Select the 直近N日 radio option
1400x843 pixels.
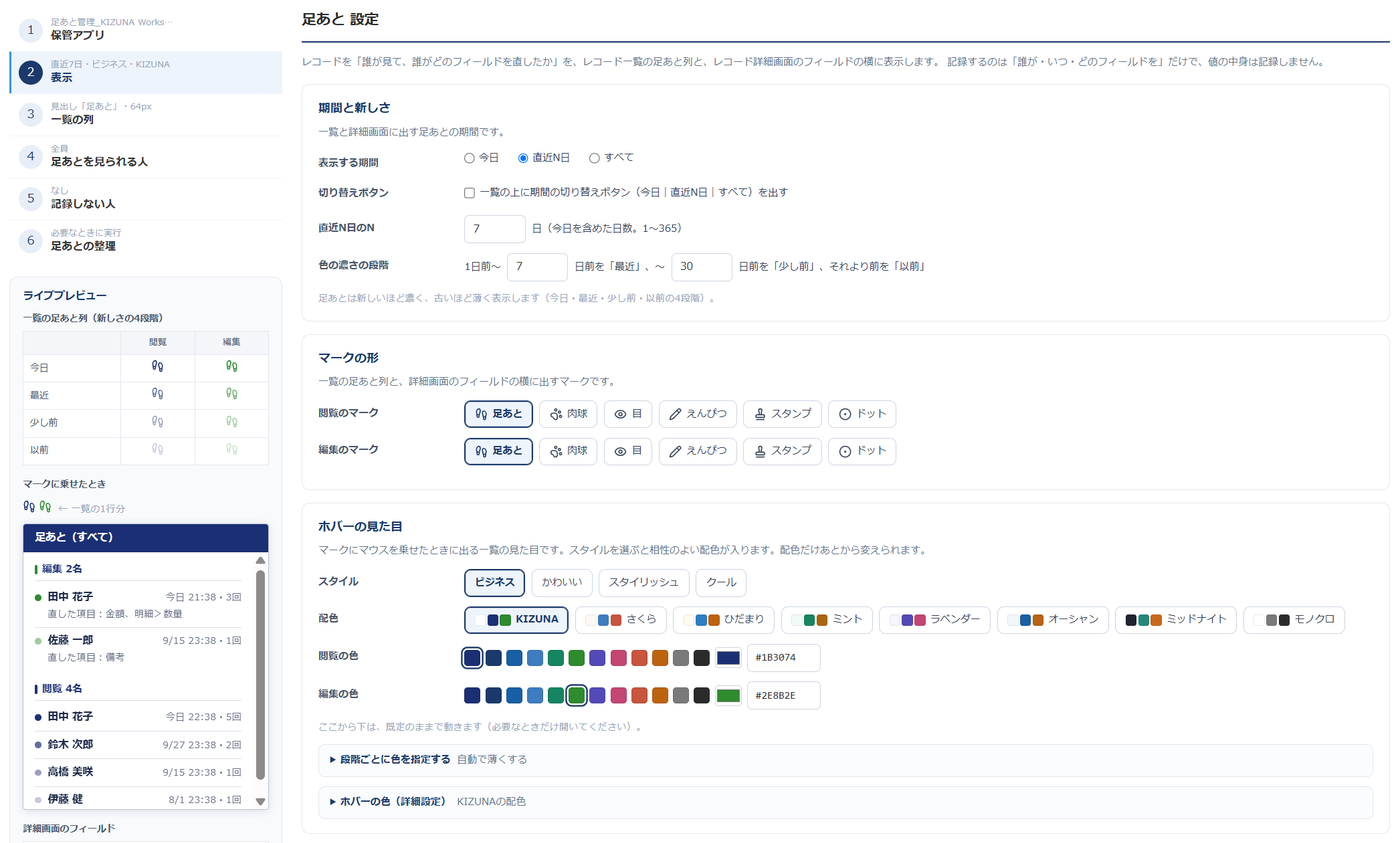click(522, 158)
